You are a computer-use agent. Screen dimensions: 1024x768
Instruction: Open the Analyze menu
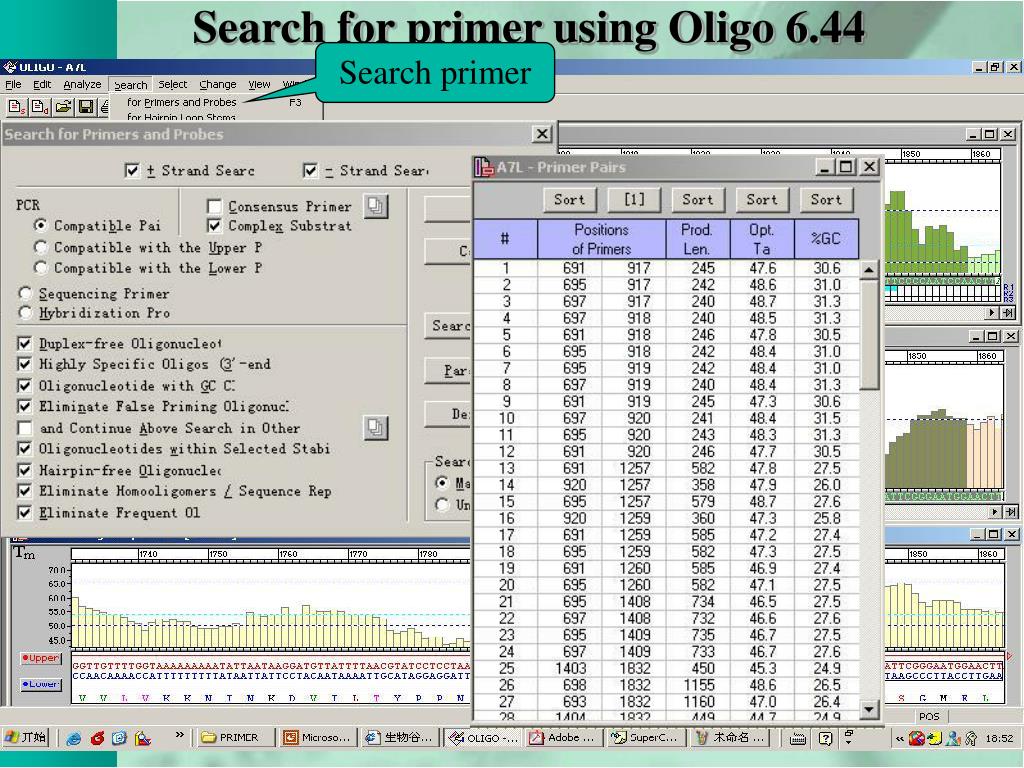82,84
